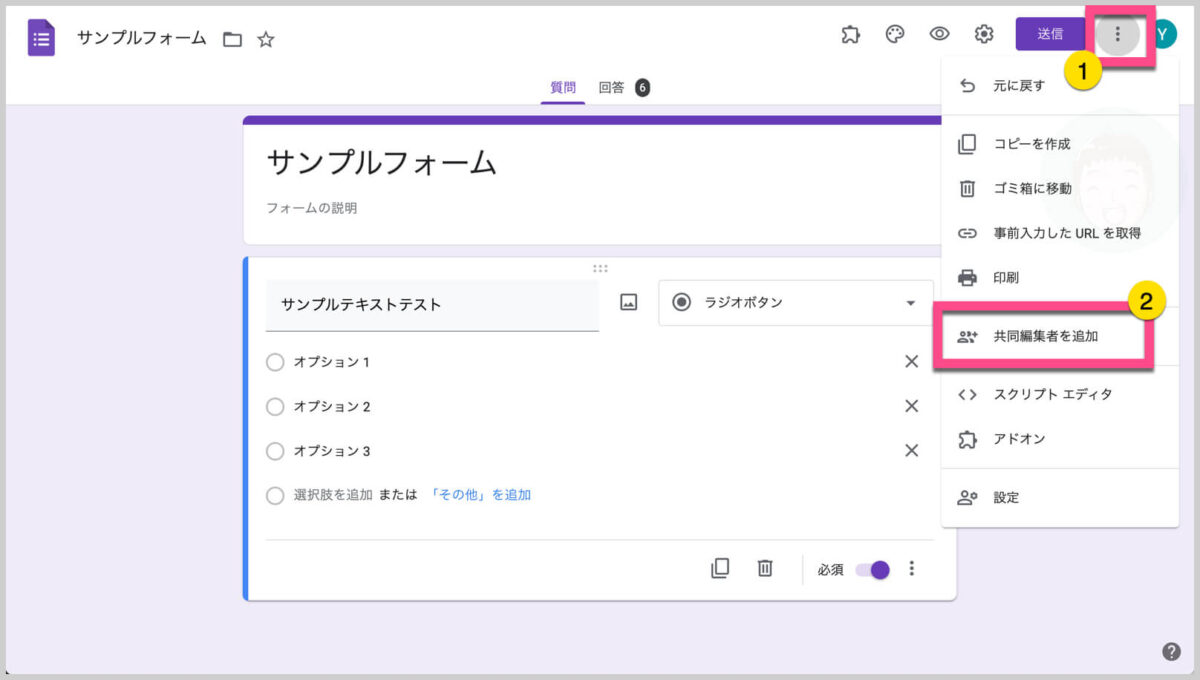The image size is (1200, 680).
Task: Open the theme customization palette icon
Action: click(895, 34)
